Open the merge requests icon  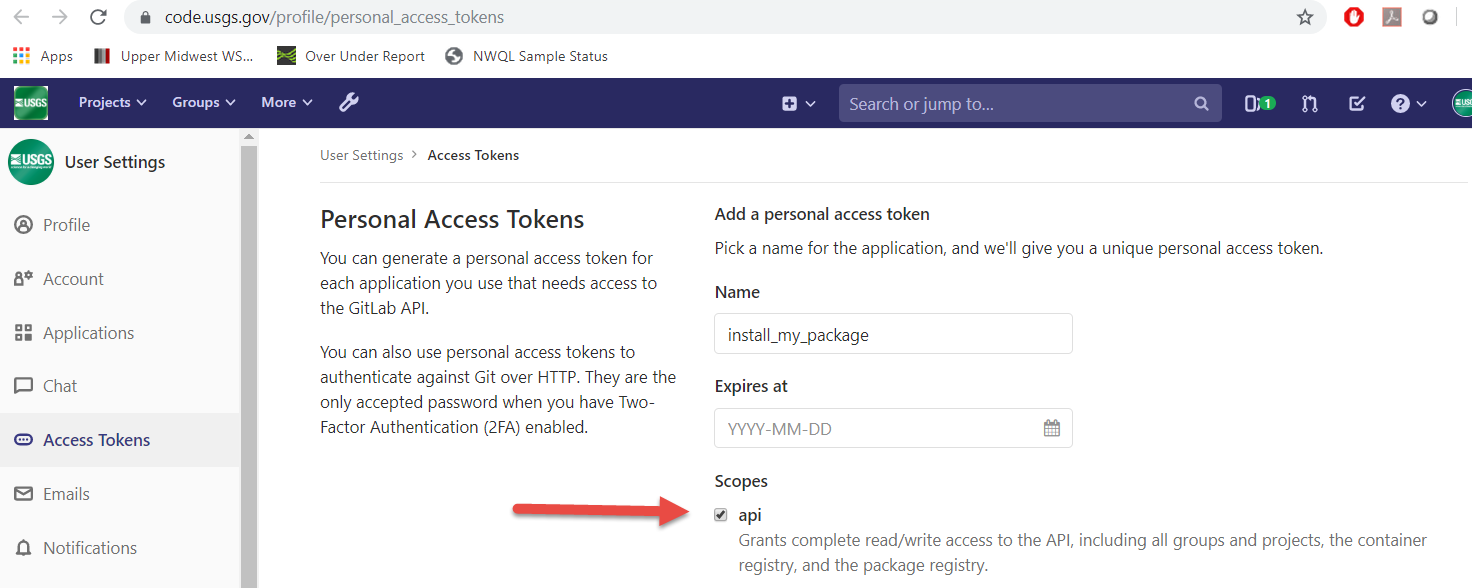pyautogui.click(x=1310, y=103)
